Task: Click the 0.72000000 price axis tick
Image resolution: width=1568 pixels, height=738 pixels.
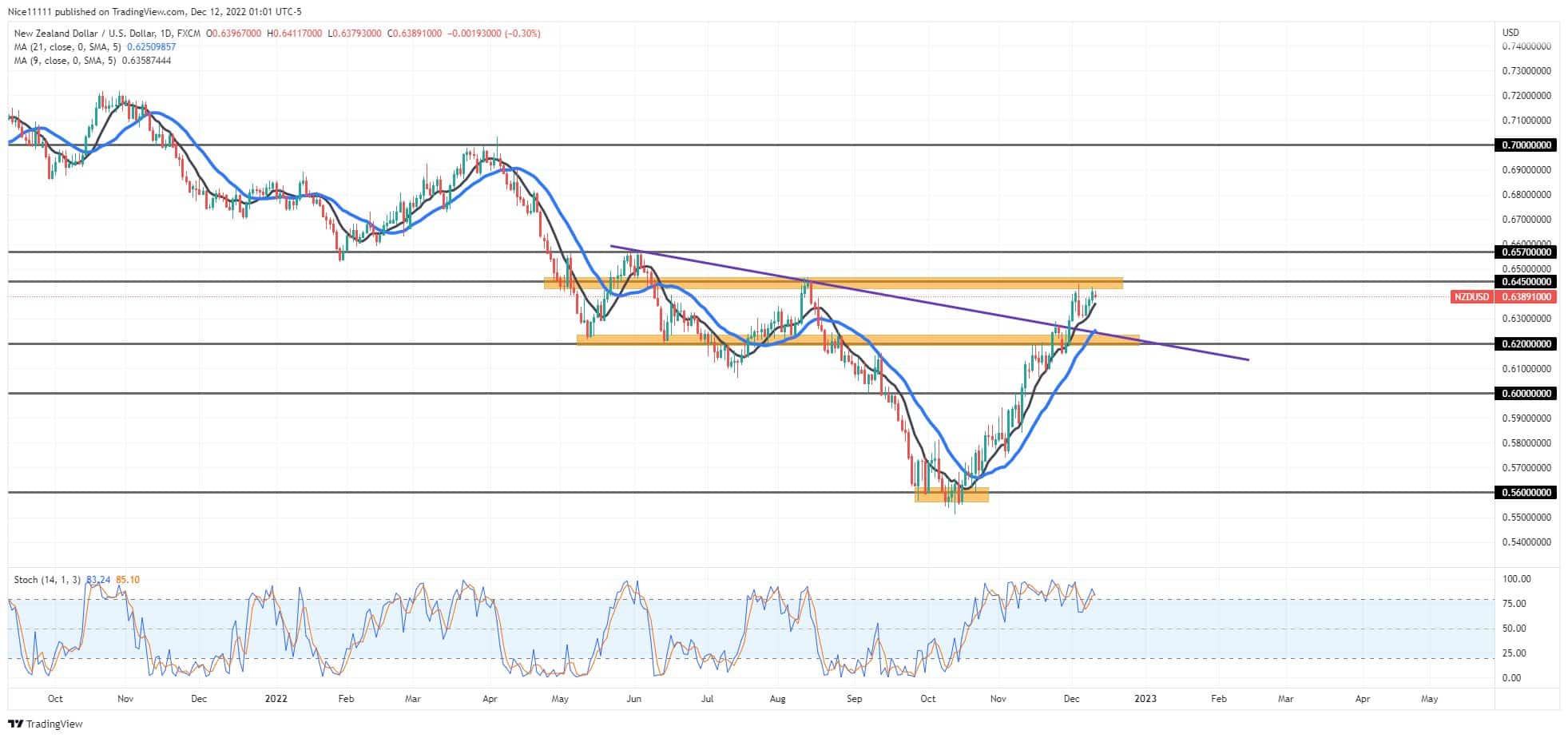Action: pos(1526,96)
